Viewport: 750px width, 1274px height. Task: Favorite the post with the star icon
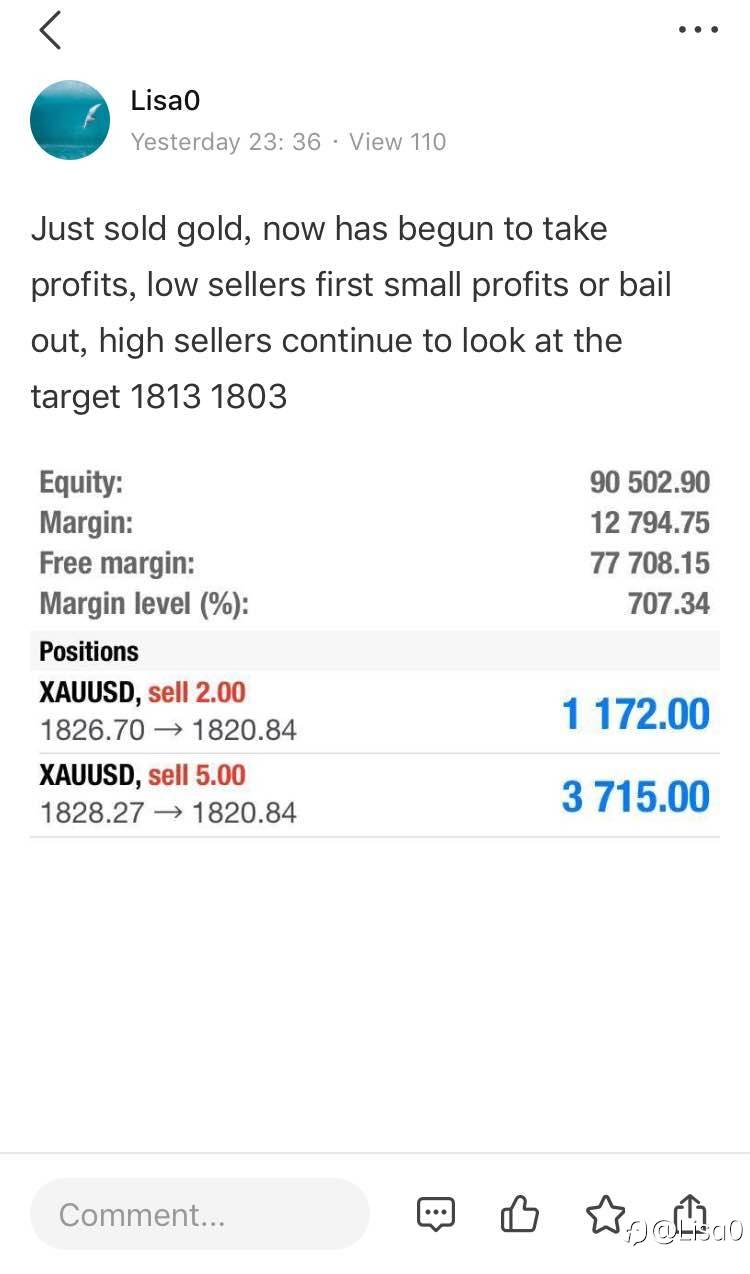(x=604, y=1214)
